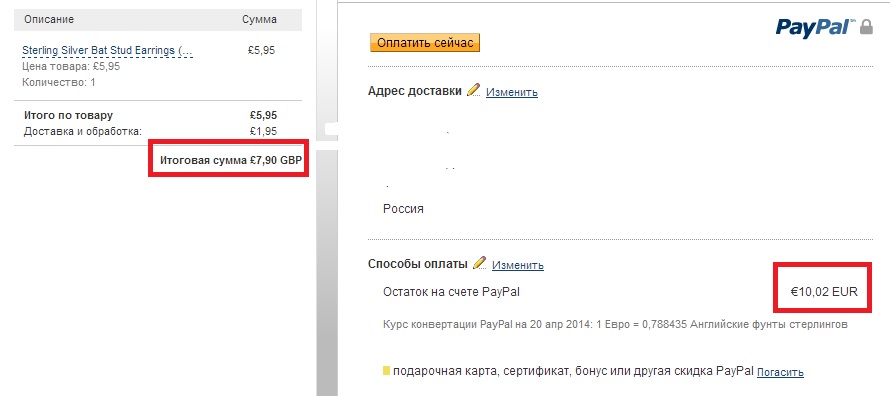Screen dimensions: 890x396
Task: Open Изменить link for payment methods
Action: 518,265
